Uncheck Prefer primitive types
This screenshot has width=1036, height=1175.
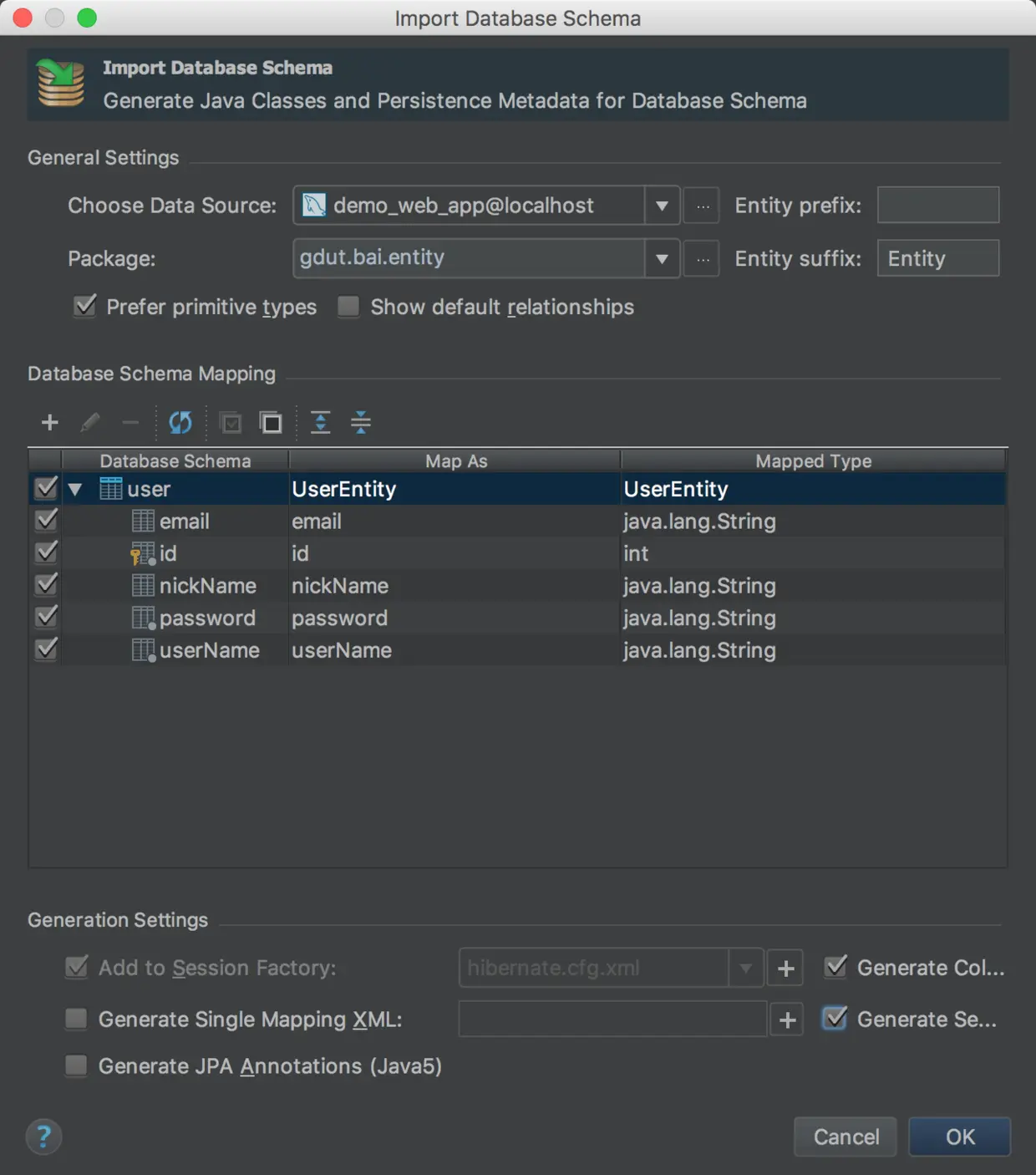[84, 307]
